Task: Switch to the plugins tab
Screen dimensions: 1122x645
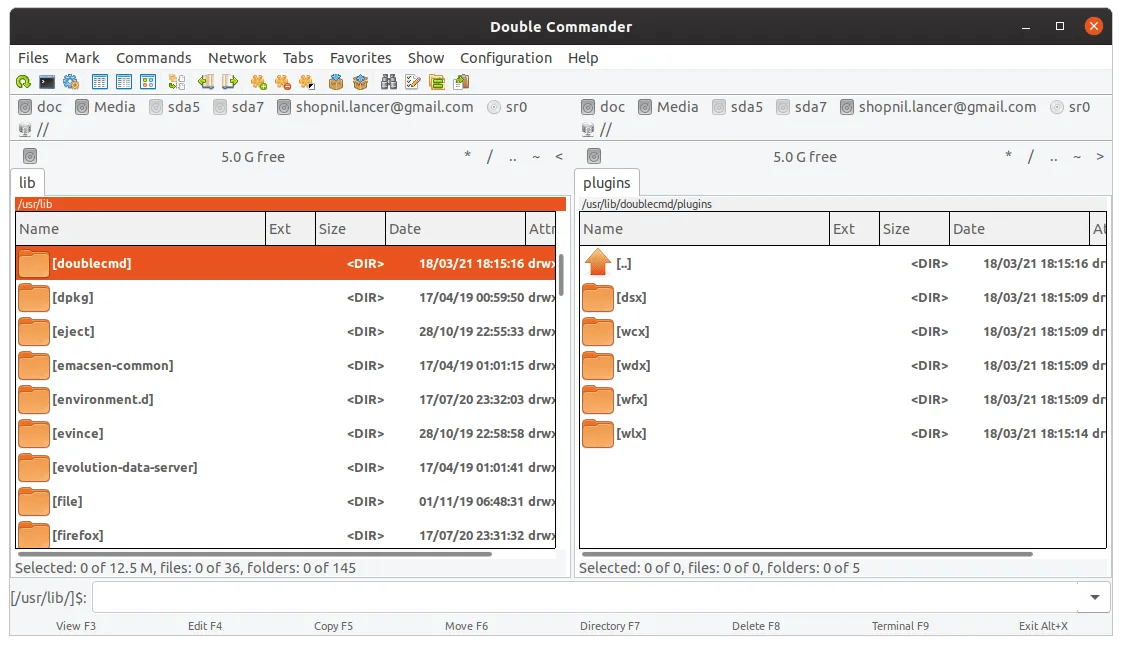Action: (607, 183)
